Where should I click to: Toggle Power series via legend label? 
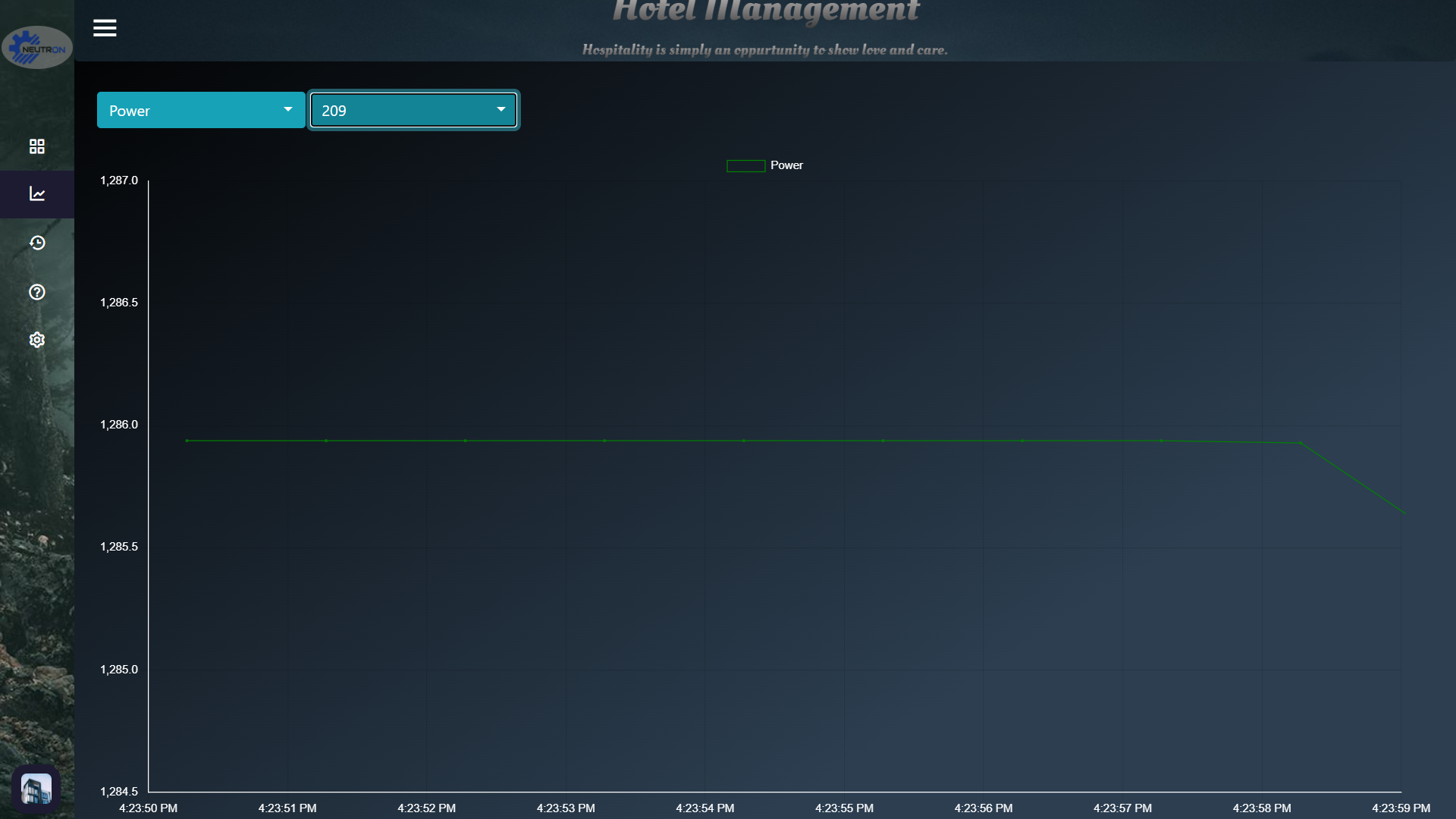point(786,165)
